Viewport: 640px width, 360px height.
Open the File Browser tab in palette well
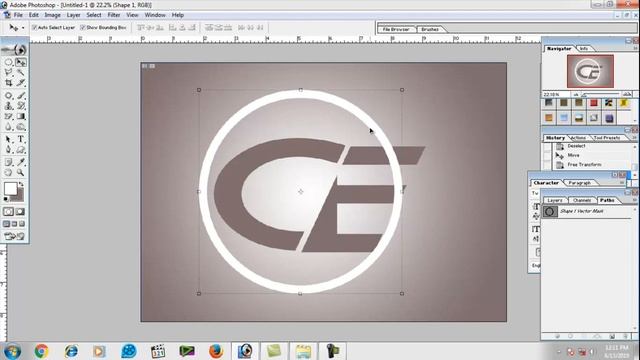point(396,29)
